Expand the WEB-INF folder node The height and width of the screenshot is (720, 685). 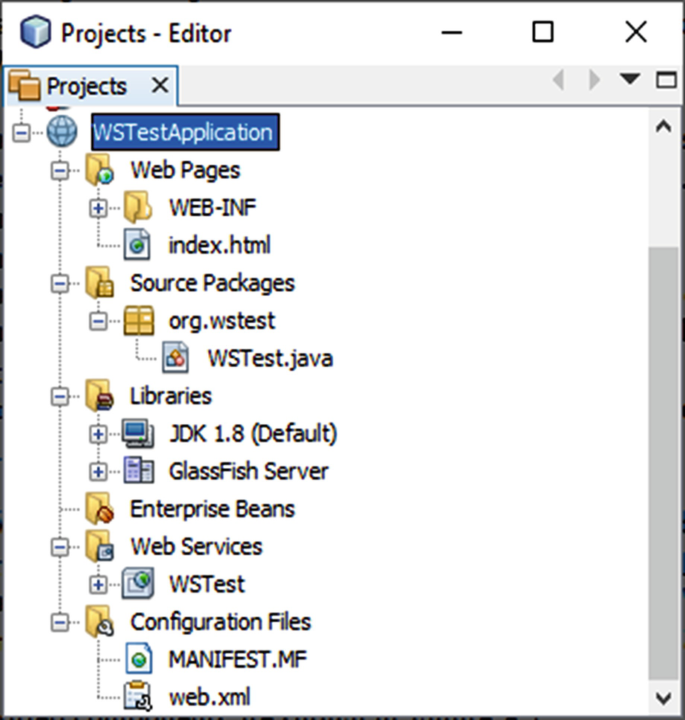coord(98,208)
